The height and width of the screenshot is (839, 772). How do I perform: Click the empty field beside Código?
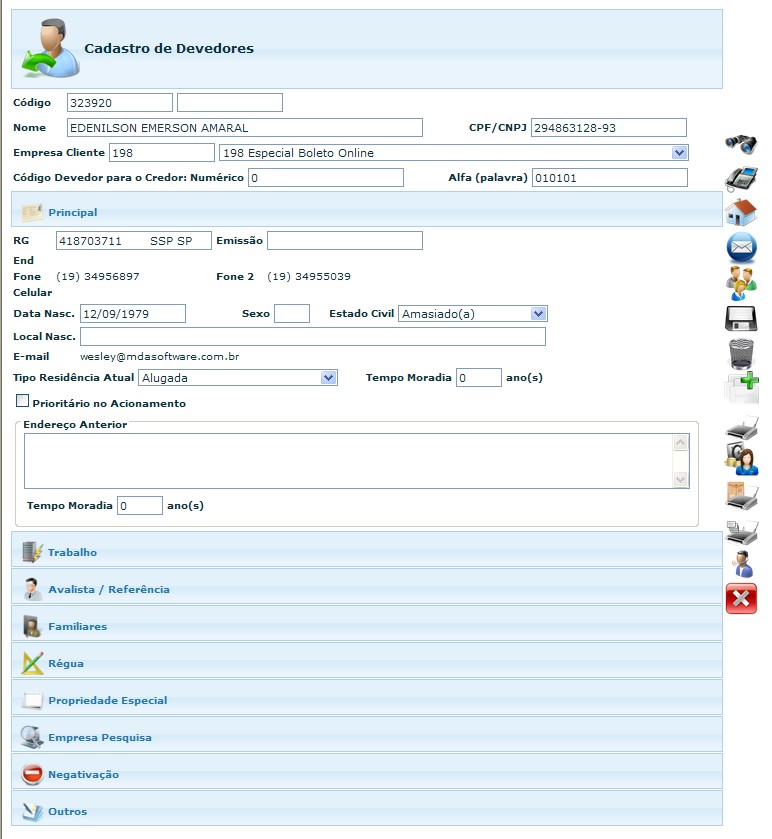coord(230,103)
